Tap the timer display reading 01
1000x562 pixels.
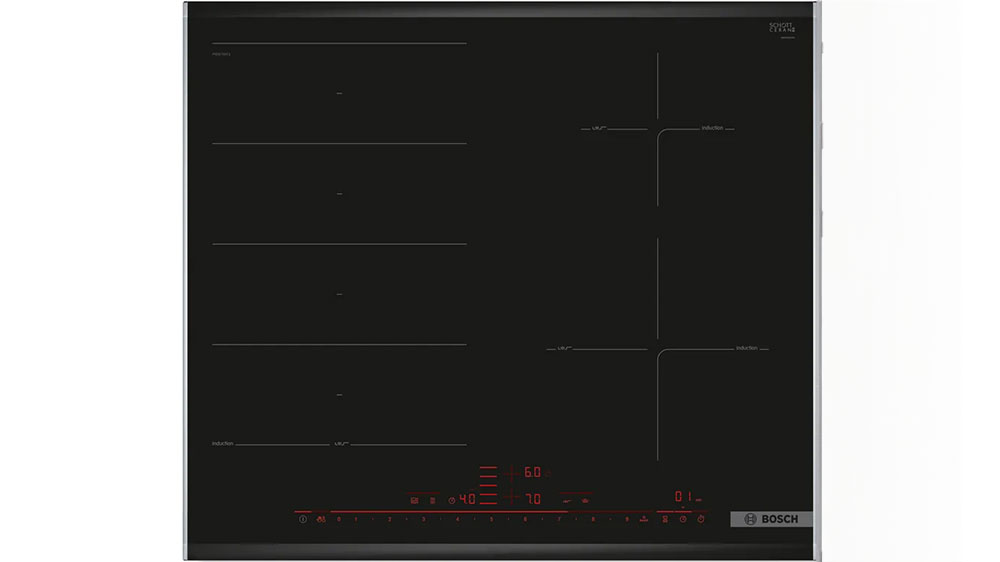tap(684, 496)
